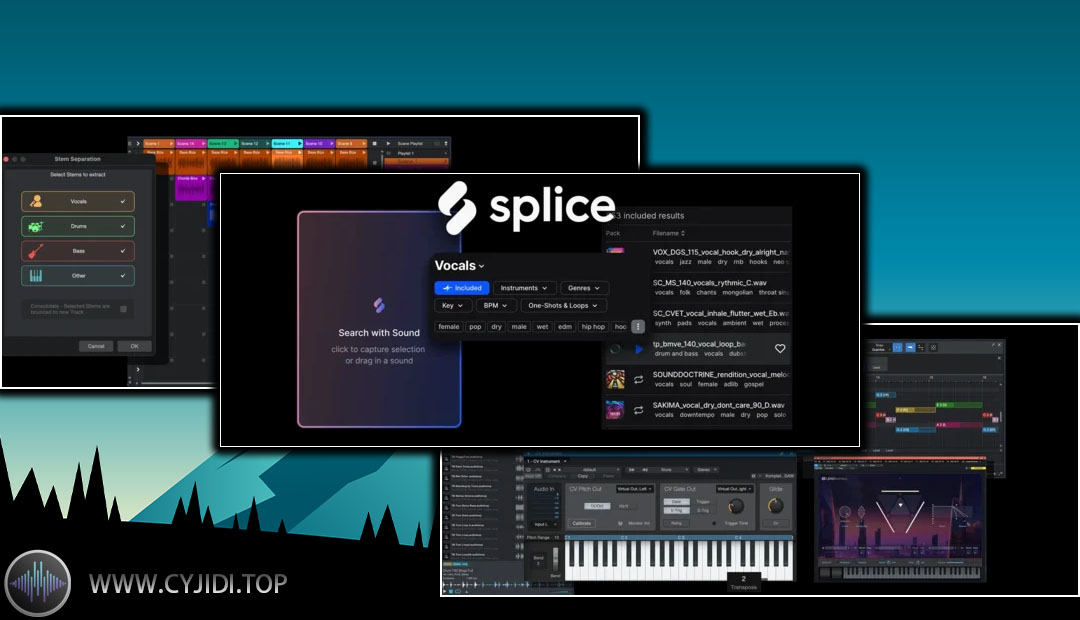Select the pop tag chip
The width and height of the screenshot is (1080, 620).
[x=475, y=327]
